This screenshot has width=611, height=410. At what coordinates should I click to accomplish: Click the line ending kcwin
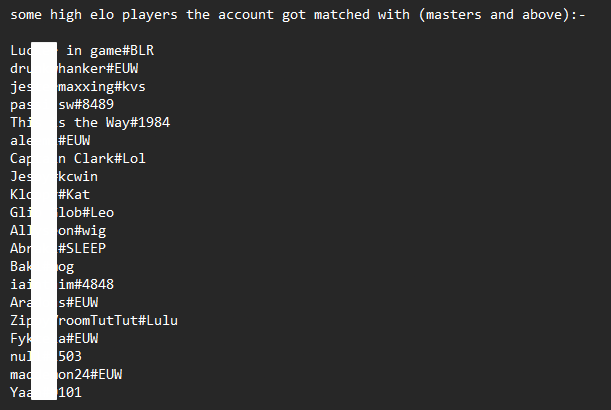point(54,177)
